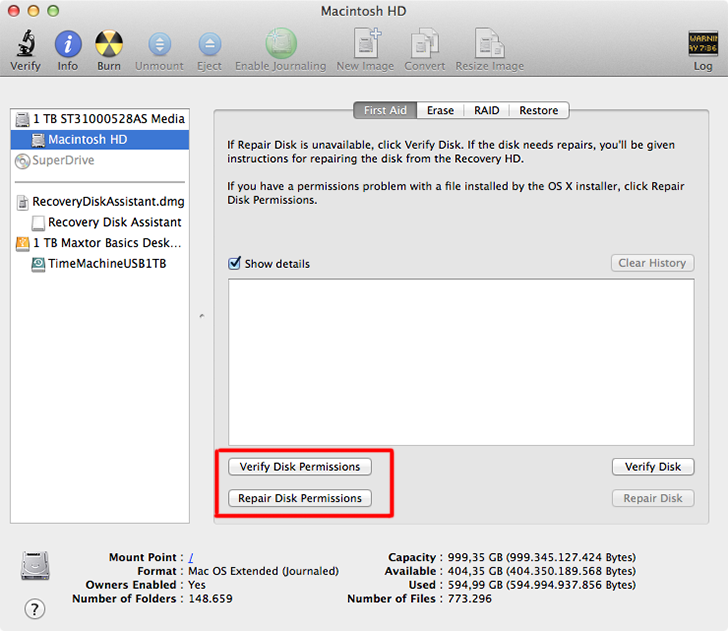The image size is (728, 631).
Task: Switch to the First Aid tab
Action: pyautogui.click(x=385, y=111)
